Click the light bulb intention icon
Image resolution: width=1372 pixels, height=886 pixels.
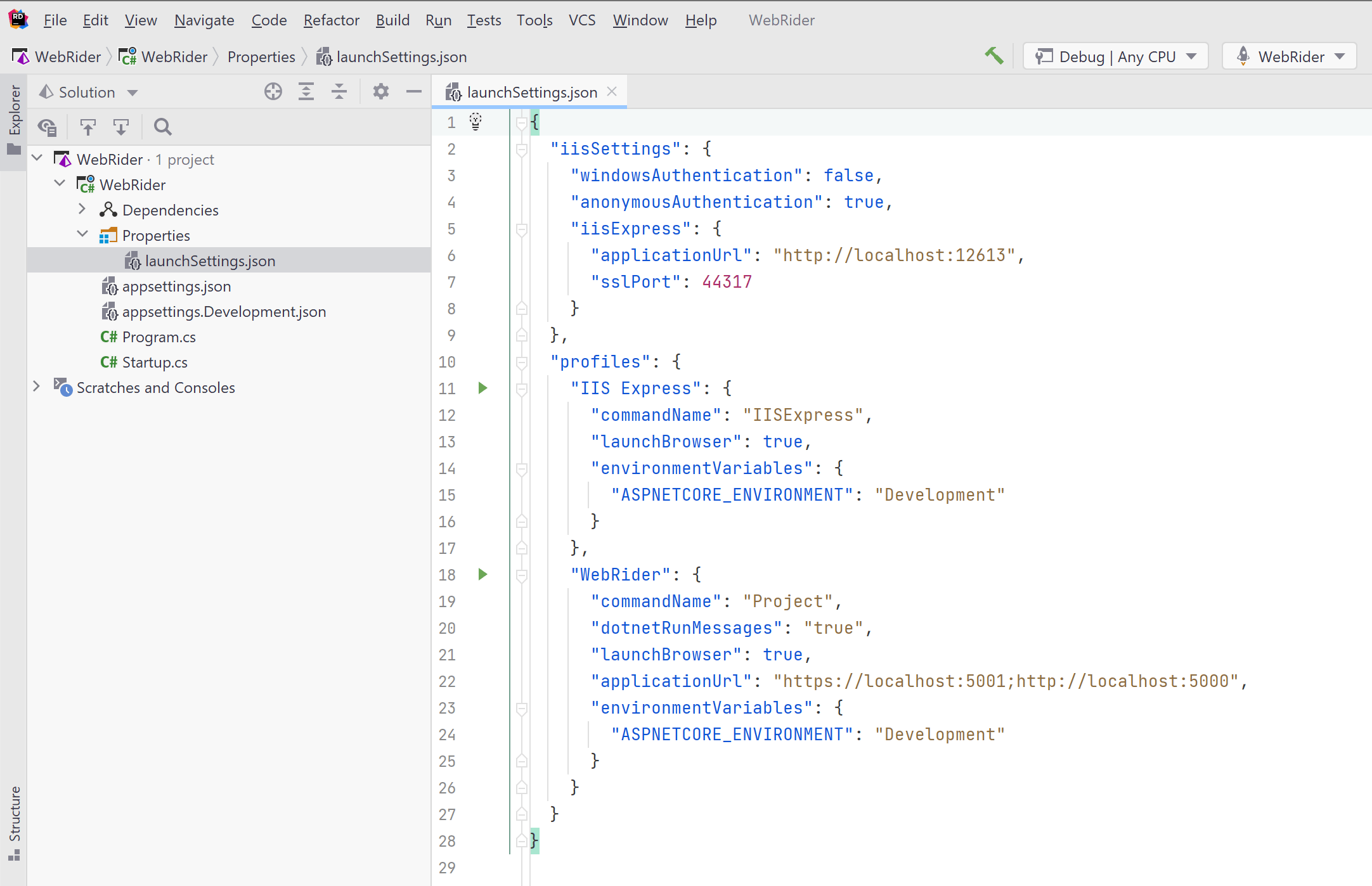coord(476,122)
